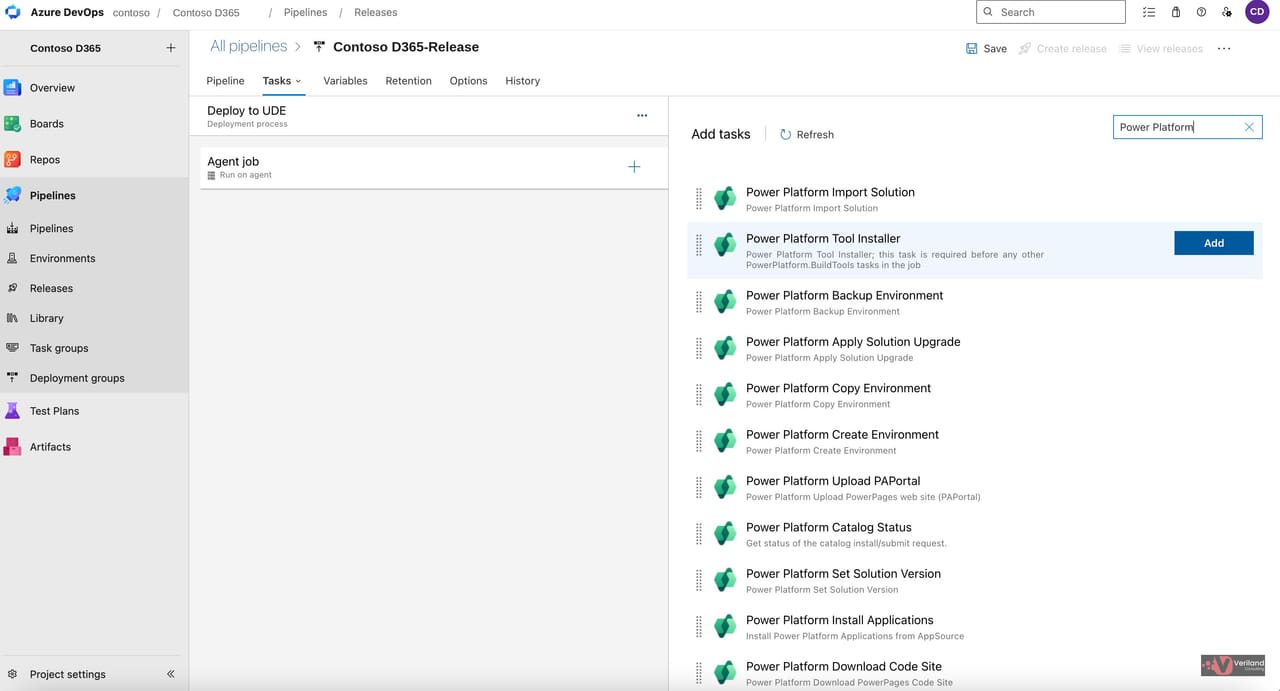Click the Power Platform Copy Environment icon
Viewport: 1280px width, 691px height.
coord(725,395)
